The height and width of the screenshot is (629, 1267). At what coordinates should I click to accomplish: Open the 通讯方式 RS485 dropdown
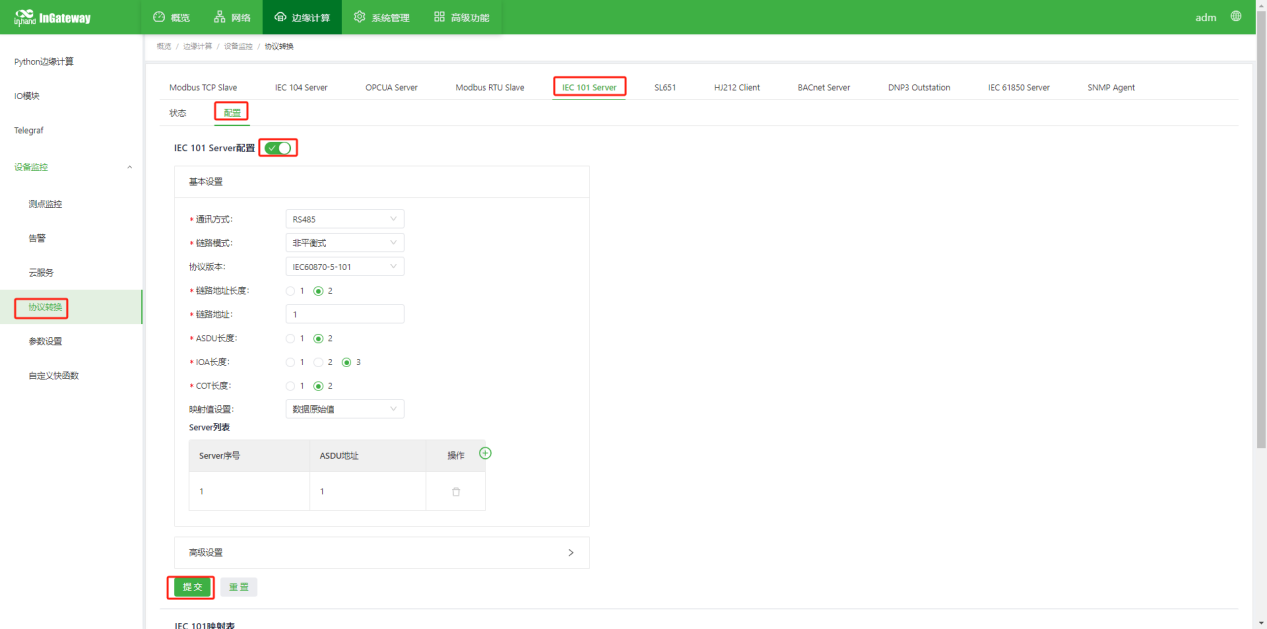click(x=344, y=219)
